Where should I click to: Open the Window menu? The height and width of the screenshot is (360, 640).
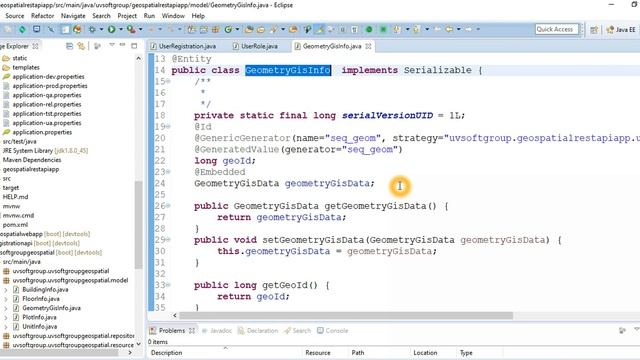[x=173, y=16]
